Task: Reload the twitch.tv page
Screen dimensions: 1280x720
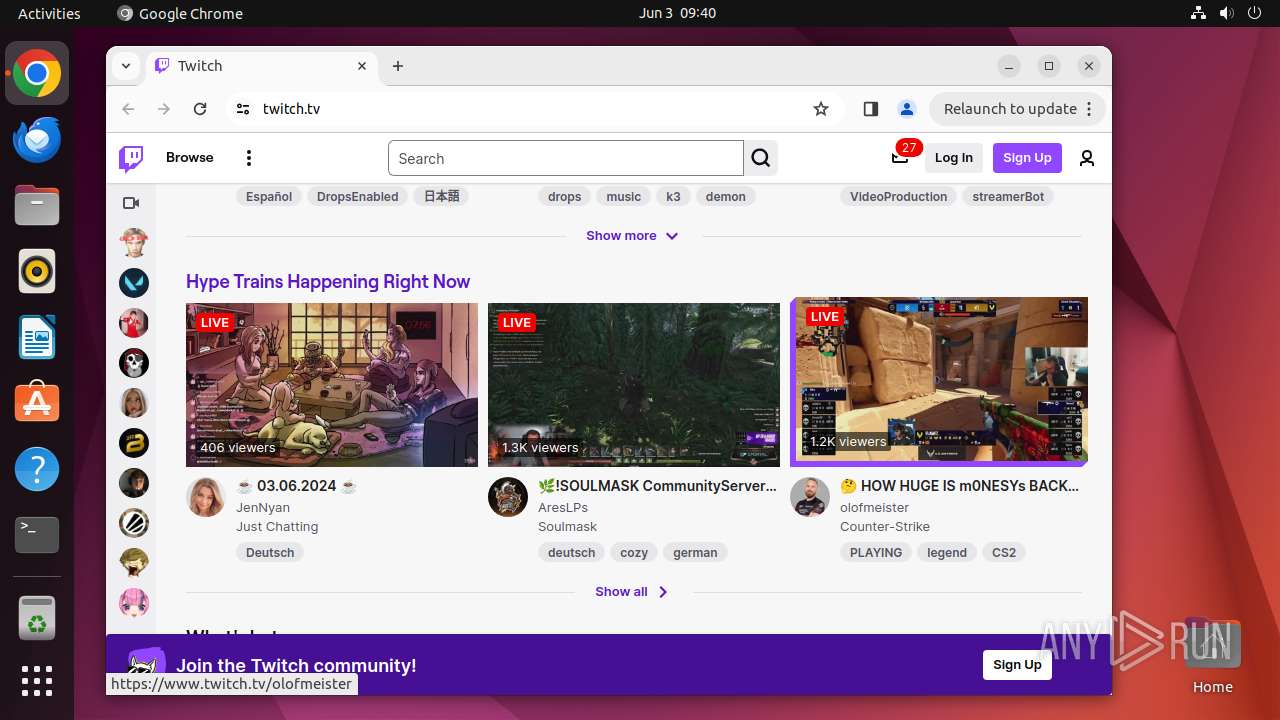Action: pos(200,109)
